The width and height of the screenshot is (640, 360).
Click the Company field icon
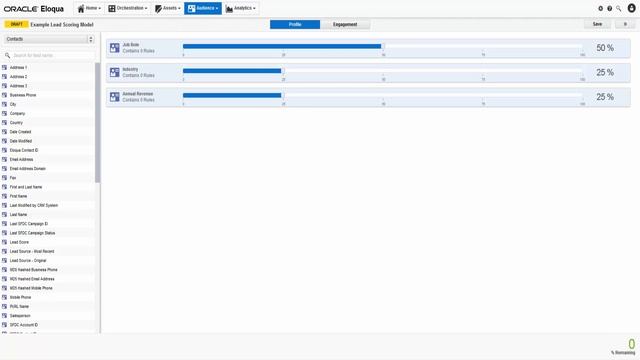(4, 113)
